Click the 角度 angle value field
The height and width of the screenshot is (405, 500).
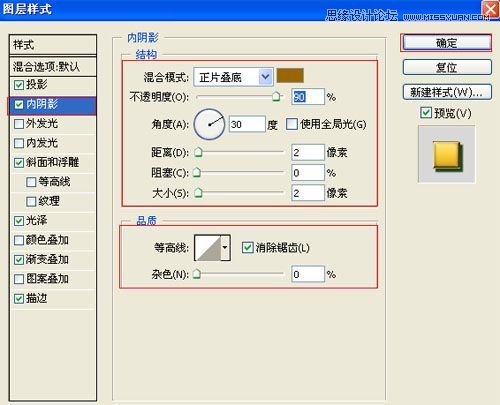247,124
